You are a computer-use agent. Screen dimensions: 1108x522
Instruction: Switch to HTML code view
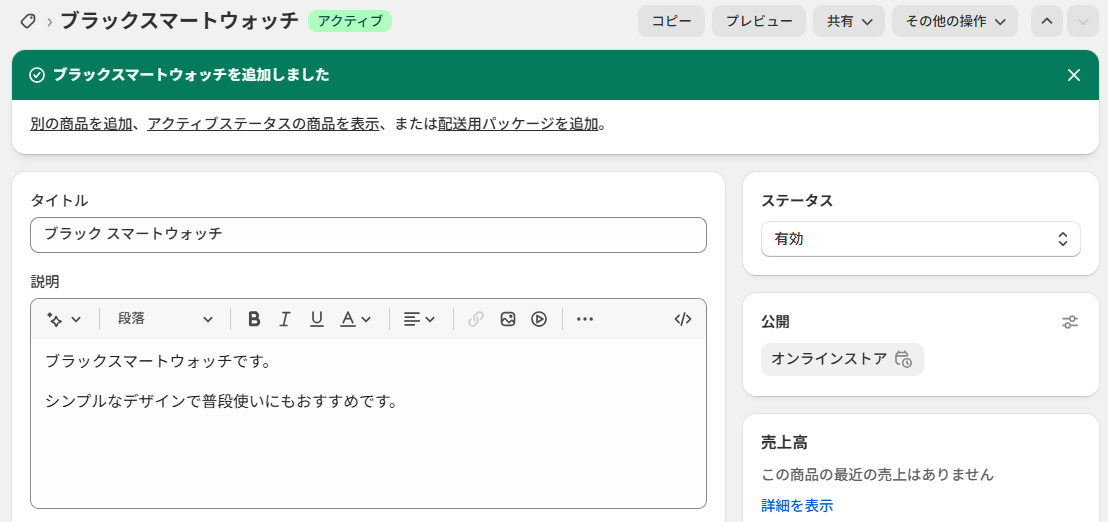[682, 319]
